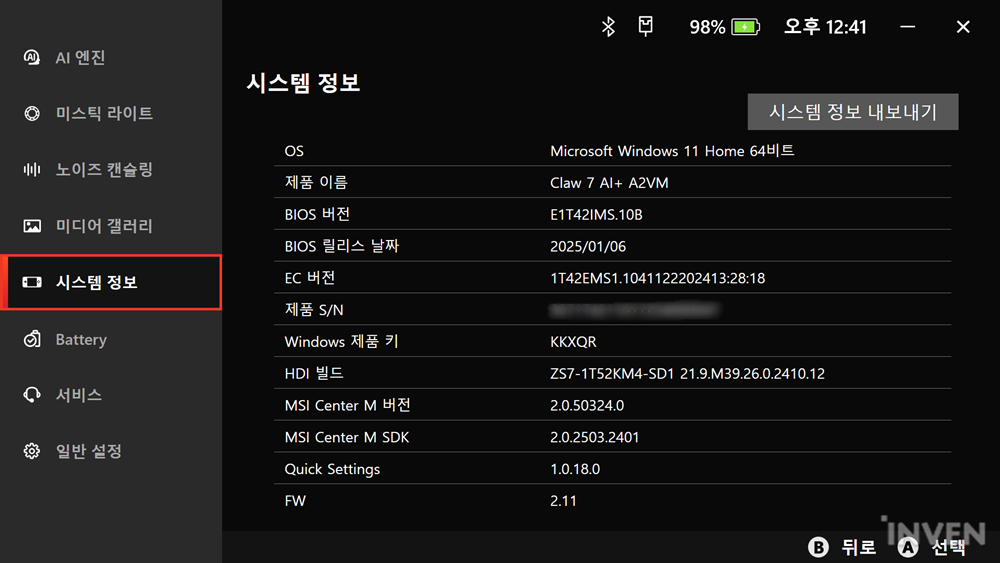Open 일반 설정 menu item

click(111, 451)
